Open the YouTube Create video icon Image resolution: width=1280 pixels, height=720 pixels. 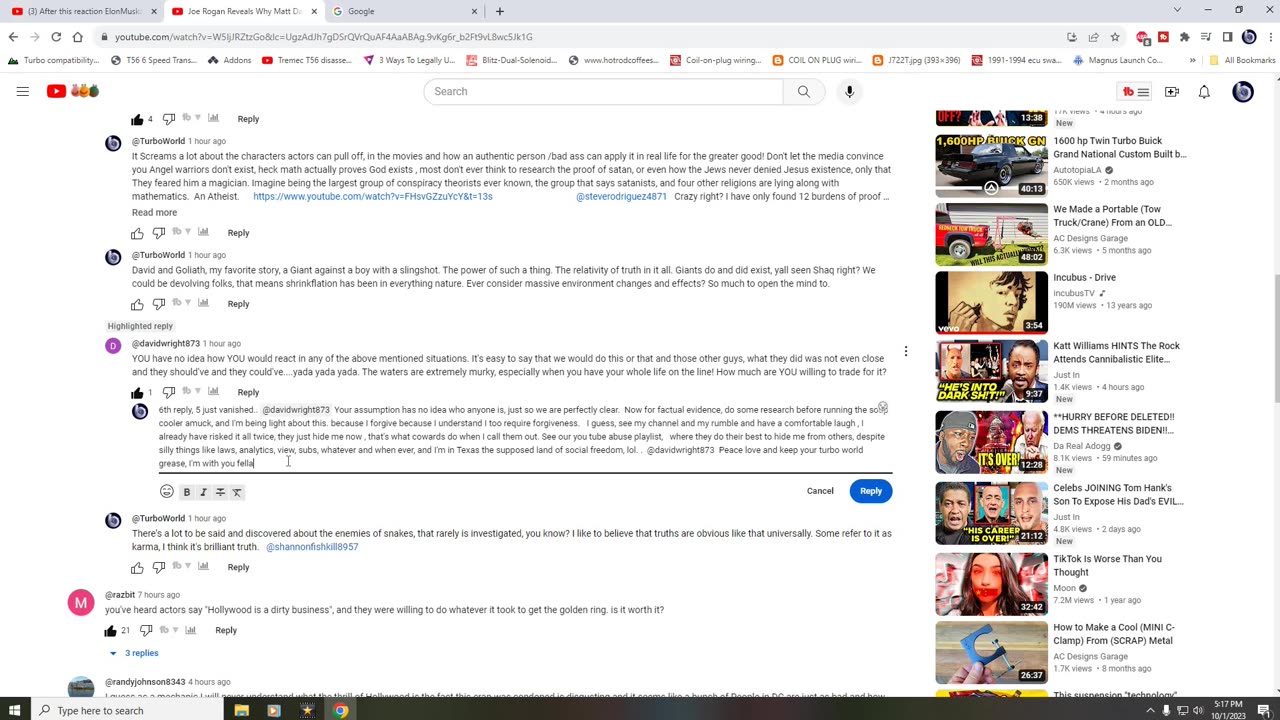[x=1171, y=91]
